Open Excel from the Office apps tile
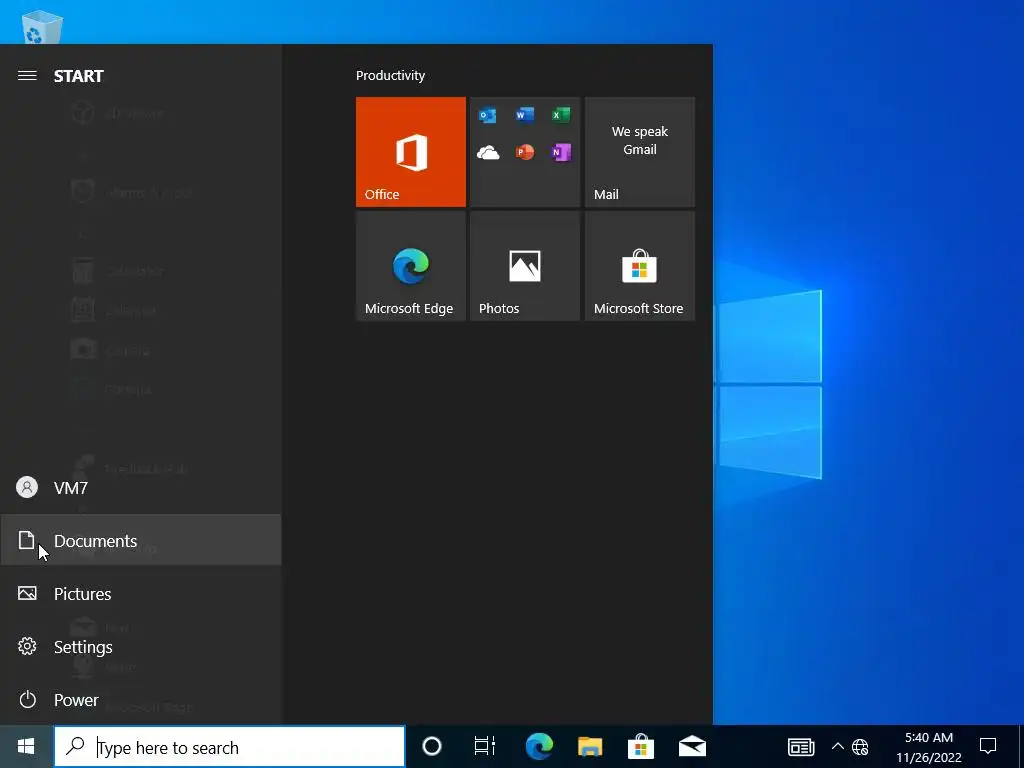This screenshot has width=1024, height=768. pos(561,116)
